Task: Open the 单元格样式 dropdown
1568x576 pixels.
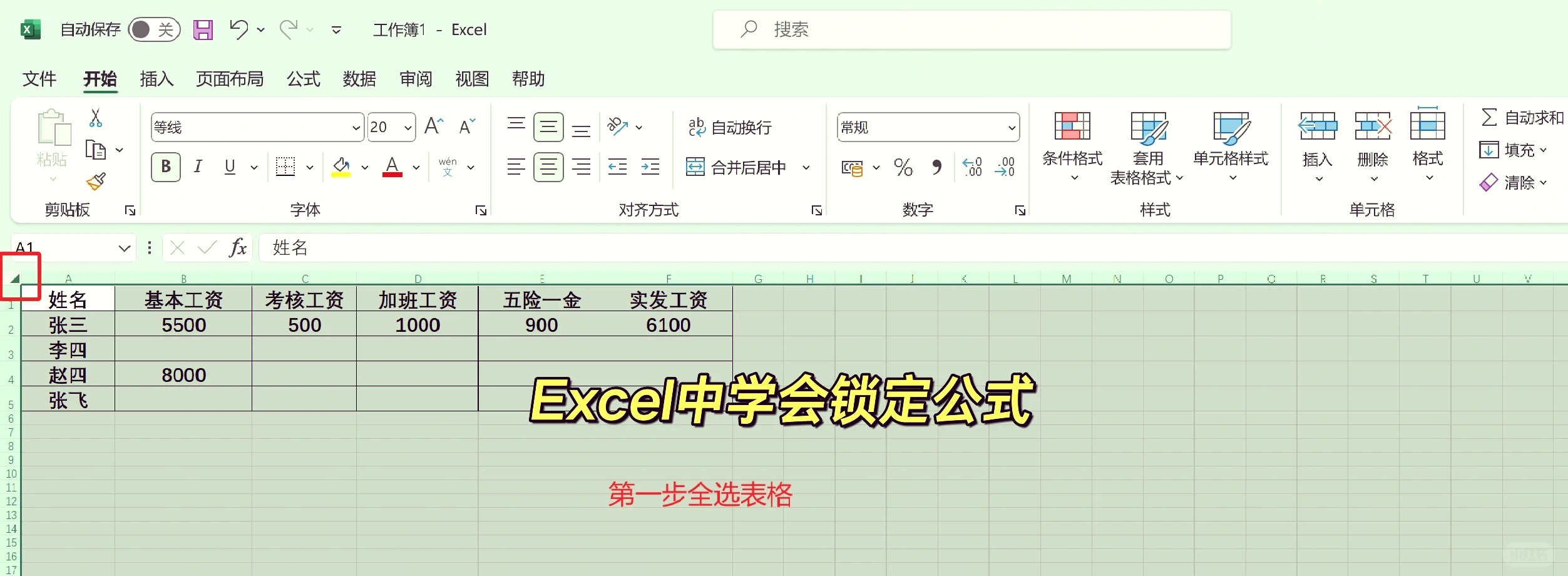Action: click(1231, 148)
